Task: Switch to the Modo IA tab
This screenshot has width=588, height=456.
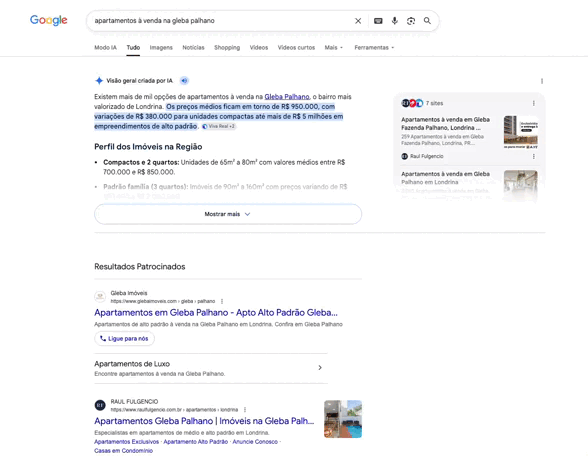Action: point(105,48)
